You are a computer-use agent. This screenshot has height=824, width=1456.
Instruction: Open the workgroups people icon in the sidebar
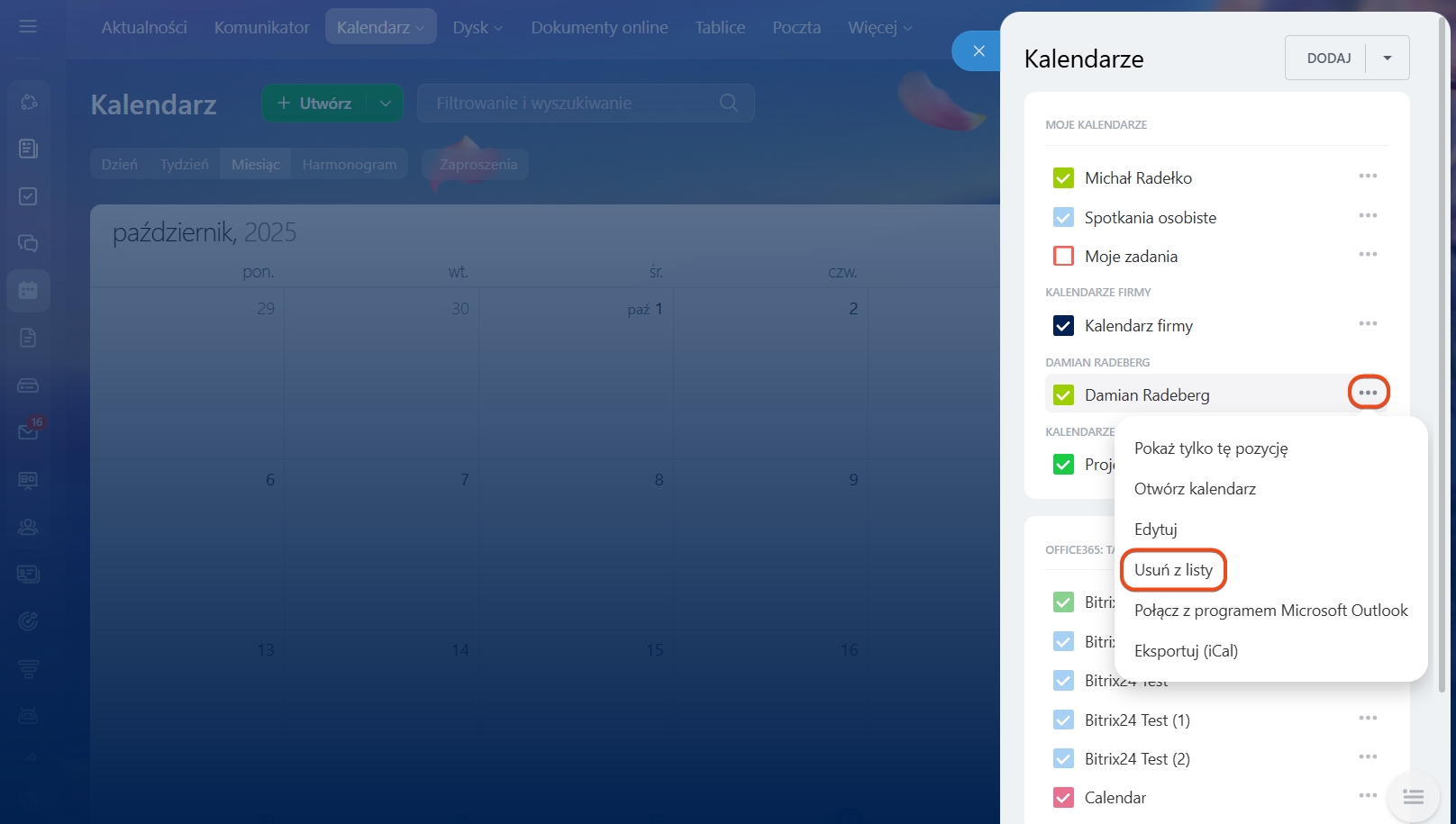(28, 527)
